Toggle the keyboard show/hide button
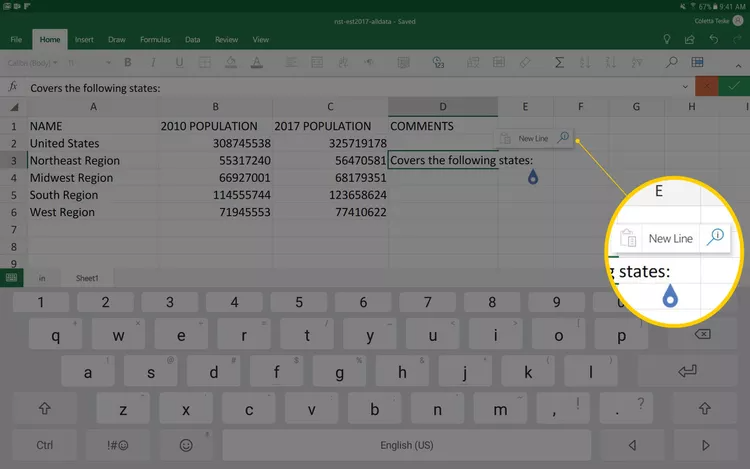This screenshot has width=750, height=469. (x=12, y=278)
